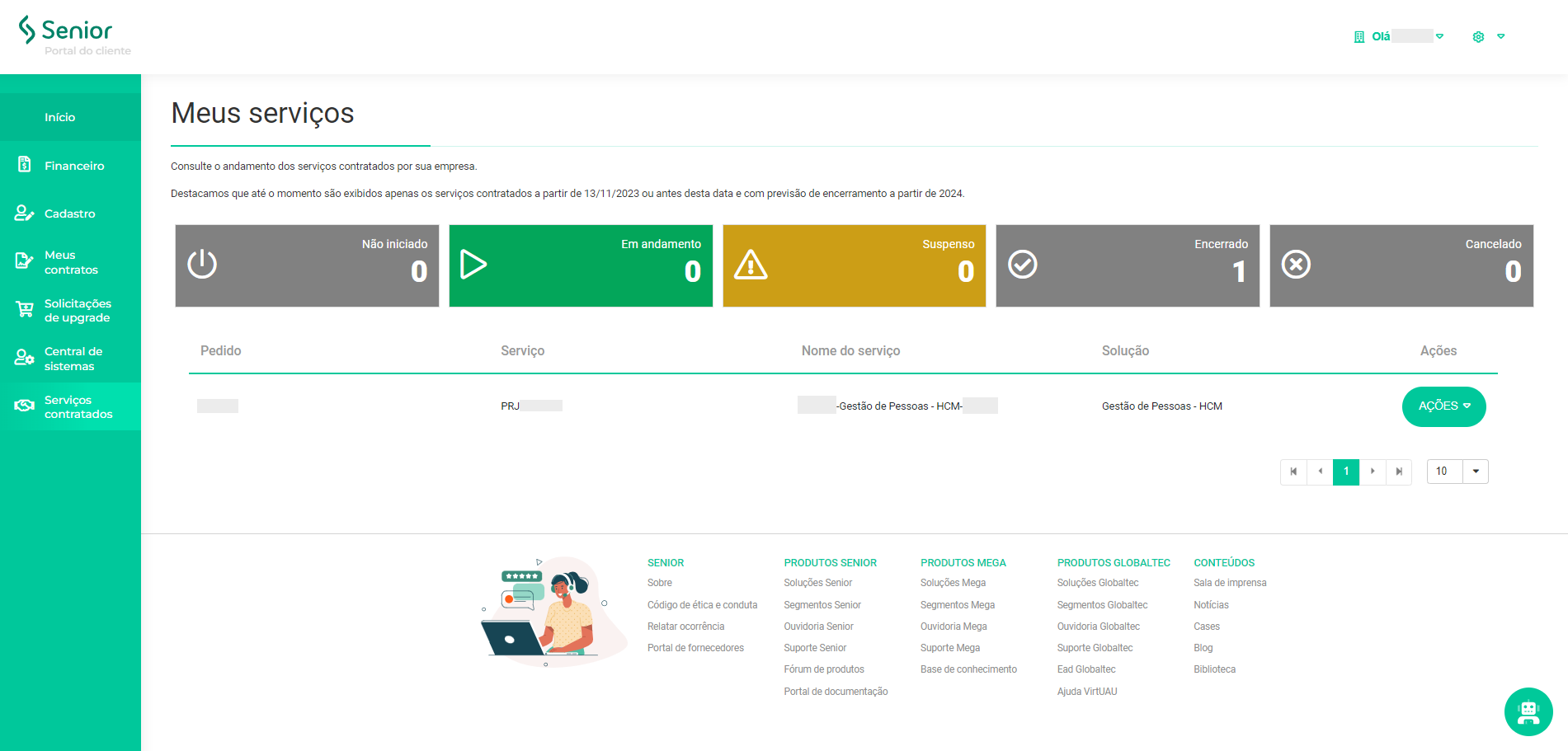Open Fórum de produtos link

click(824, 669)
